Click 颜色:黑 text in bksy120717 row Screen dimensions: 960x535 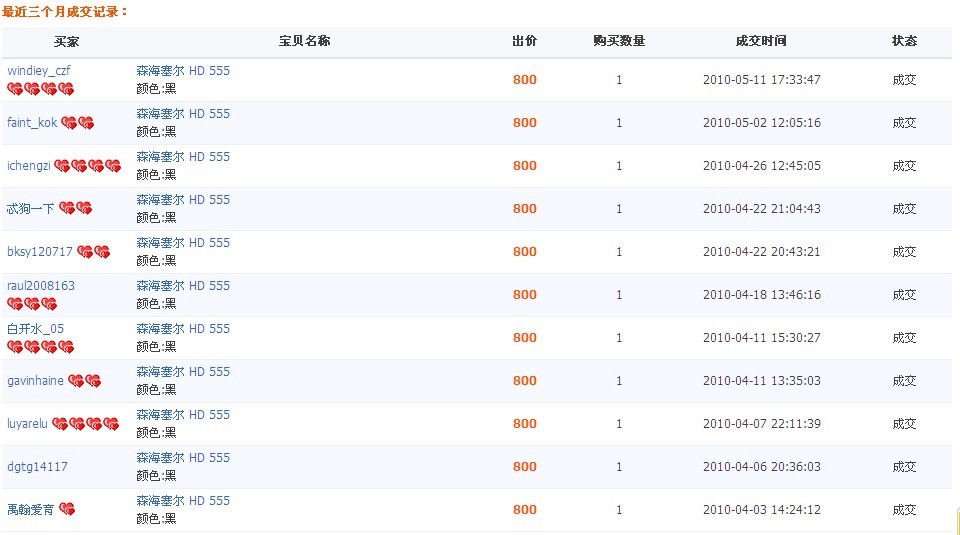click(156, 261)
